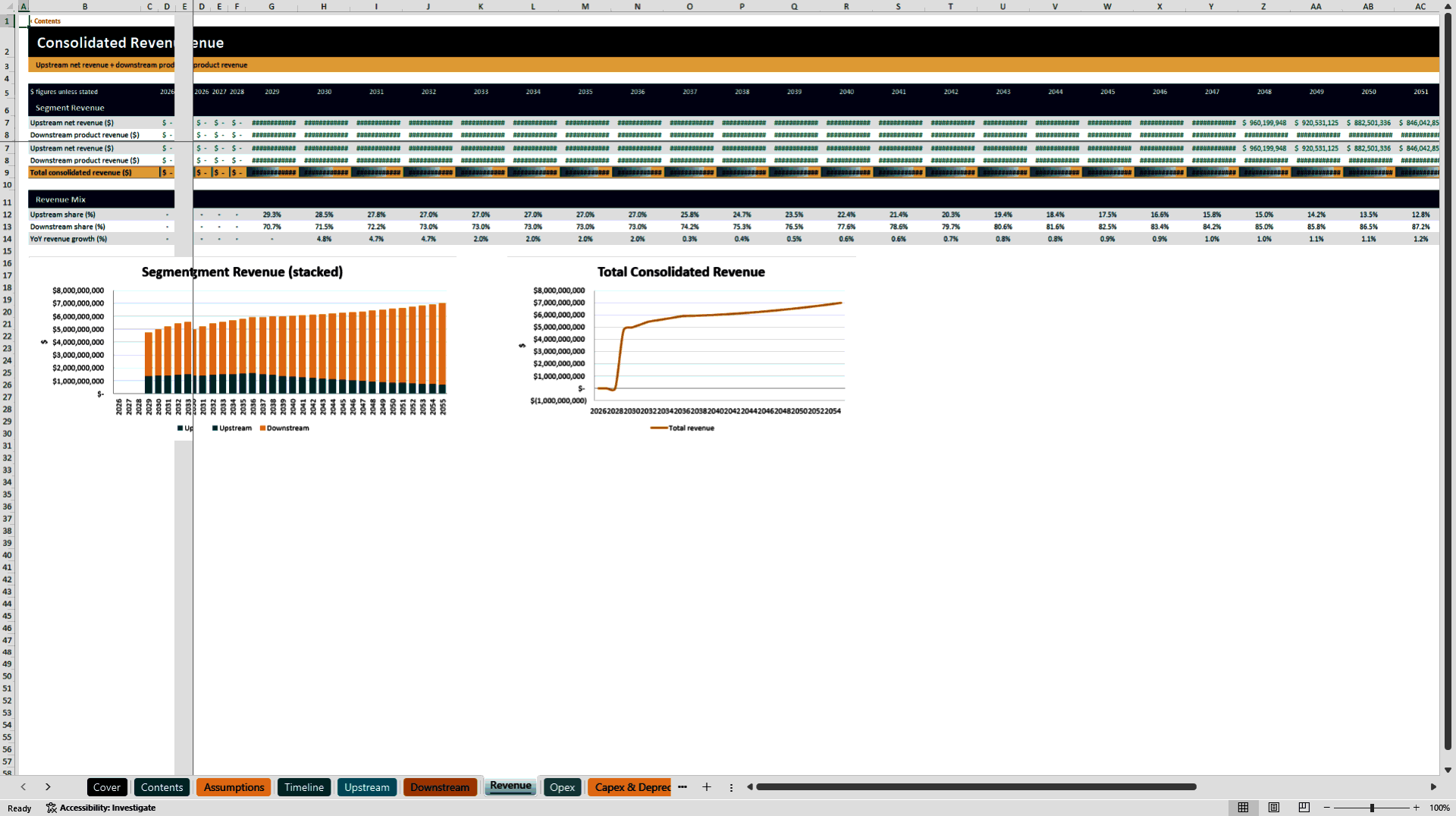Click the Segment Revenue section header
The image size is (1456, 816).
[70, 108]
